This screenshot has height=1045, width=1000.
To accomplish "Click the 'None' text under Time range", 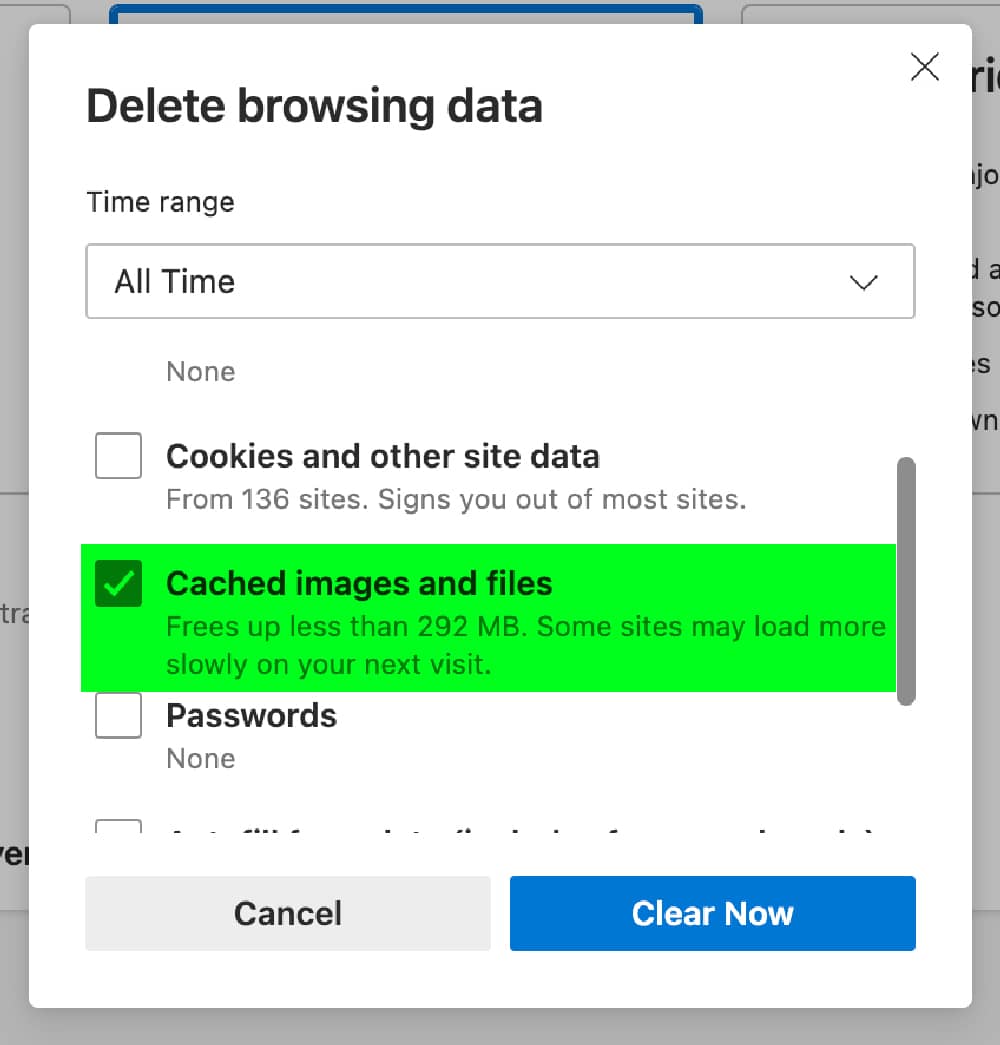I will (x=200, y=371).
